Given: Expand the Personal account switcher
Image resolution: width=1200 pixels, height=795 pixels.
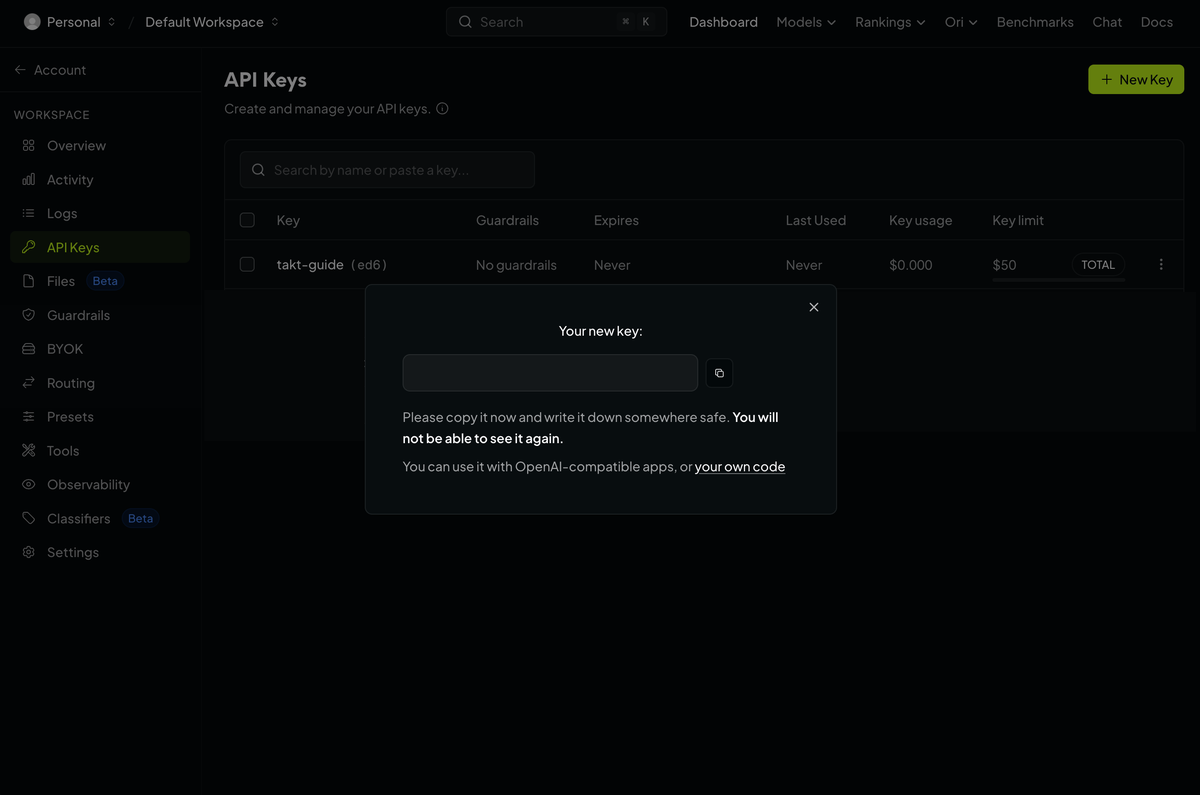Looking at the screenshot, I should (x=70, y=22).
